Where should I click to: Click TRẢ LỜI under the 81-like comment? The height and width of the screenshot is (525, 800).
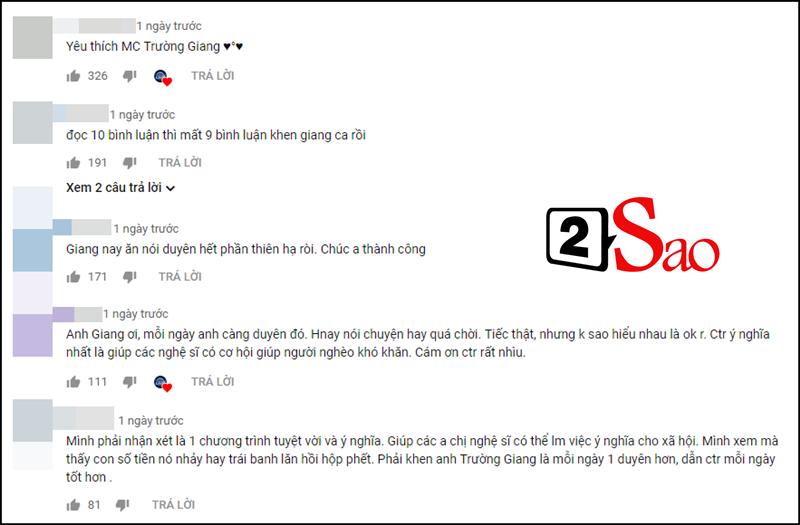[173, 505]
